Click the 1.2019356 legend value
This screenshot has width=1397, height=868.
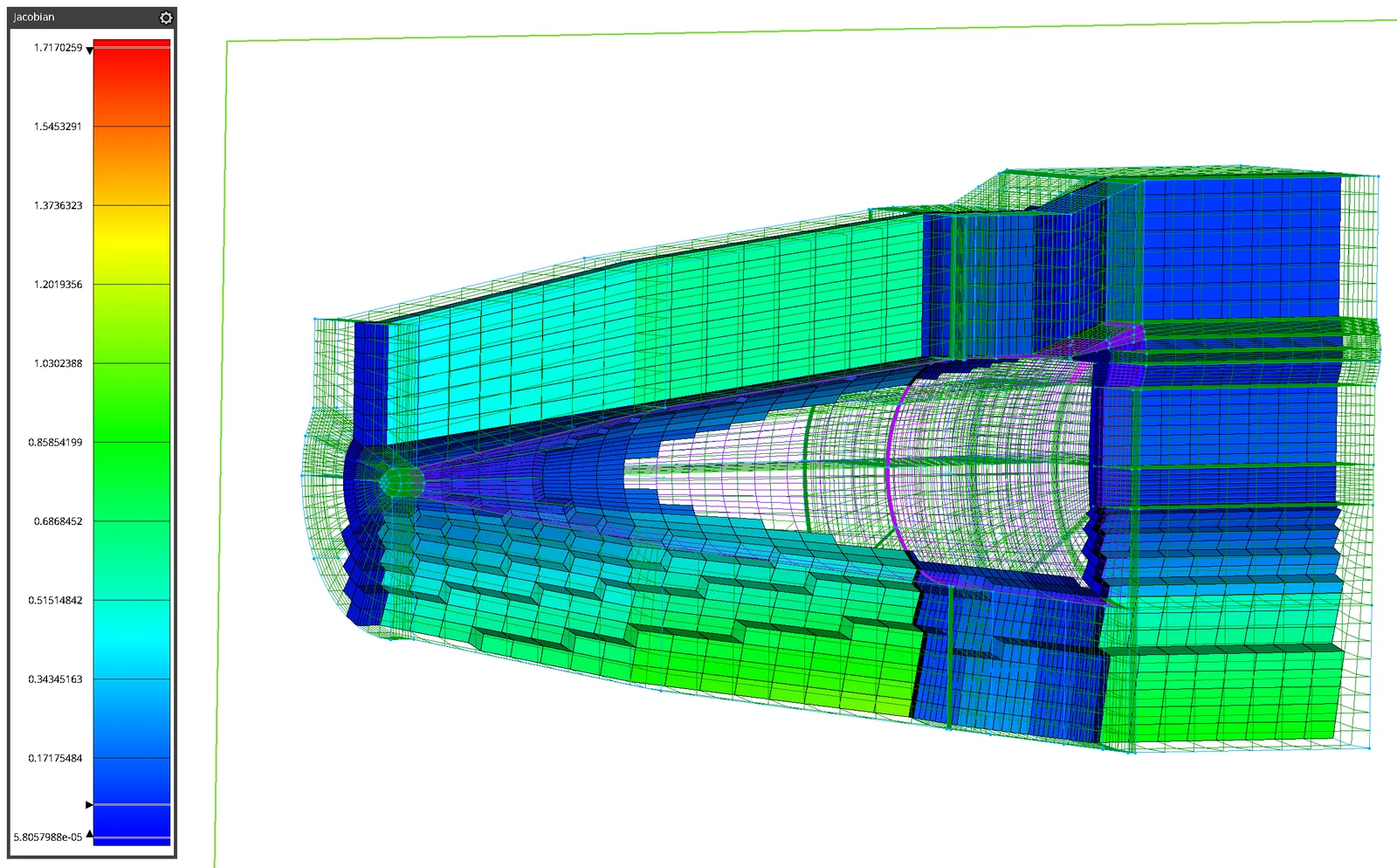[58, 285]
